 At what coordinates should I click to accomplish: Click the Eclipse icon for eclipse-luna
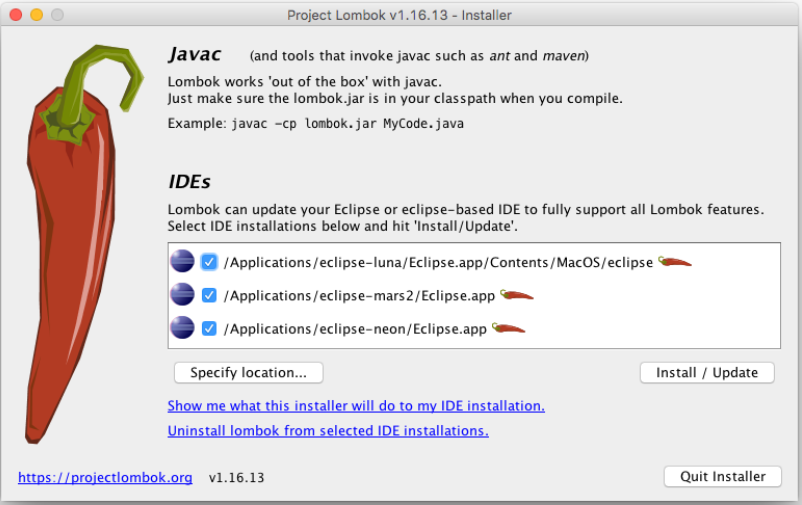(x=182, y=261)
